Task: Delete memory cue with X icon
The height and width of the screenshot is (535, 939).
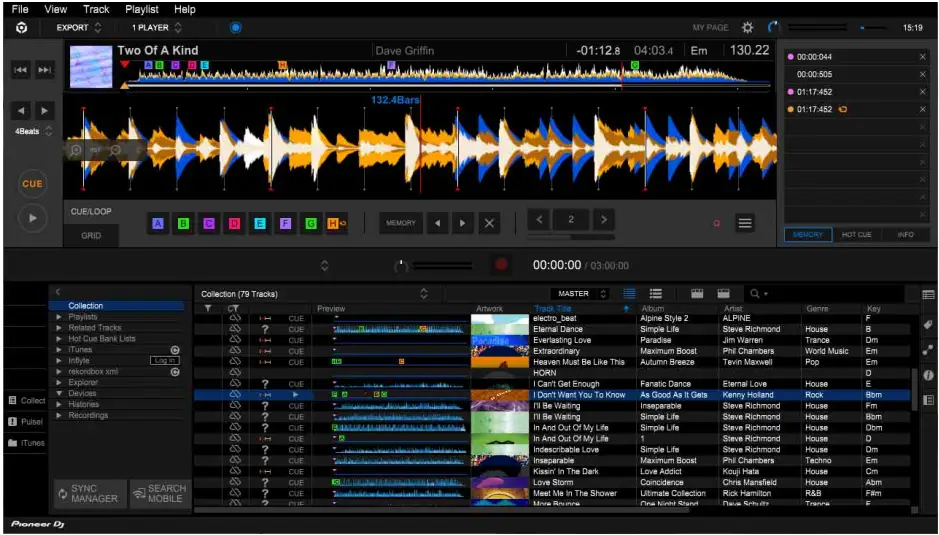Action: click(489, 223)
